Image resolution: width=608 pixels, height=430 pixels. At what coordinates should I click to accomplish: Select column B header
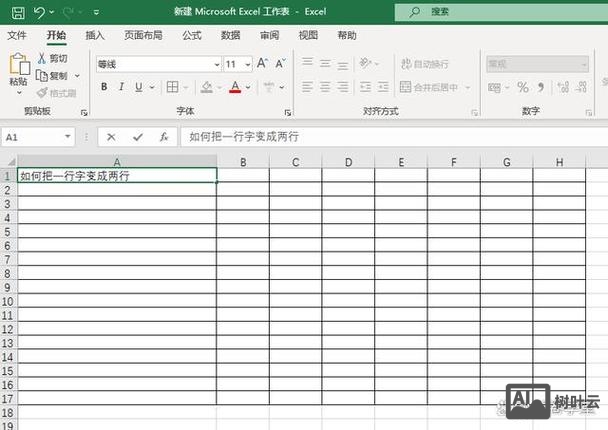[243, 162]
